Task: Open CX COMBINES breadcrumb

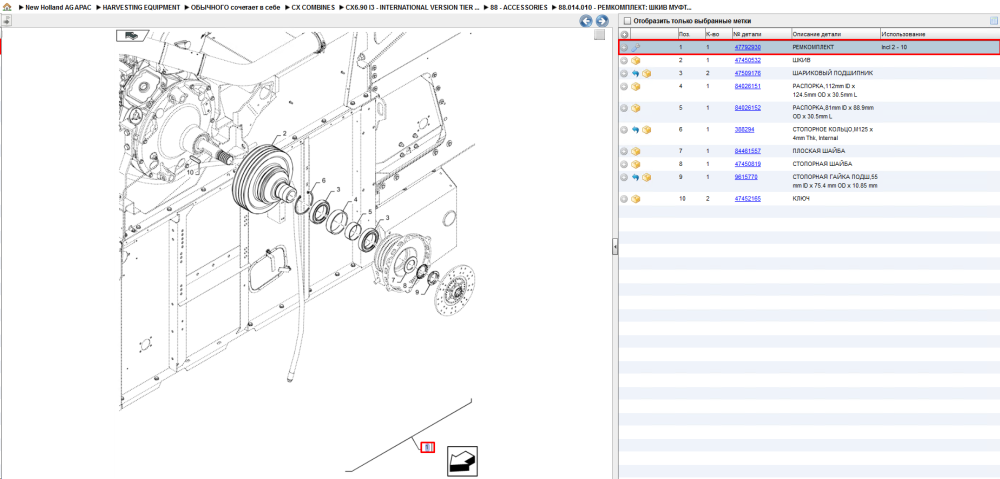Action: (313, 7)
